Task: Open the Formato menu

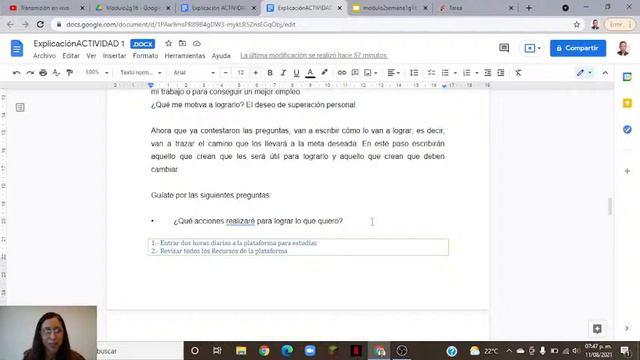Action: coord(145,56)
